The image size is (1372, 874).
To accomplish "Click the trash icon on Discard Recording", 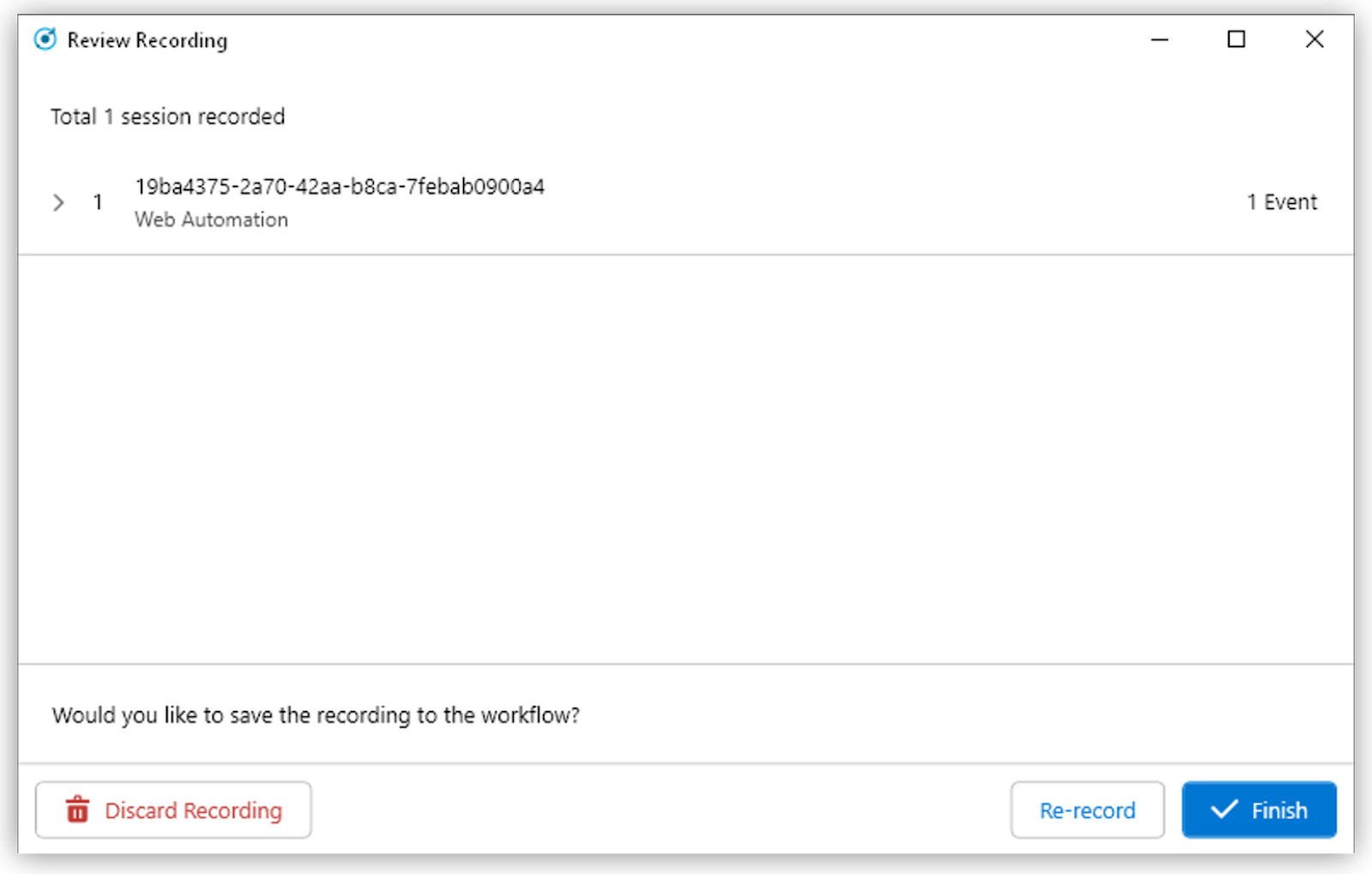I will (x=78, y=810).
